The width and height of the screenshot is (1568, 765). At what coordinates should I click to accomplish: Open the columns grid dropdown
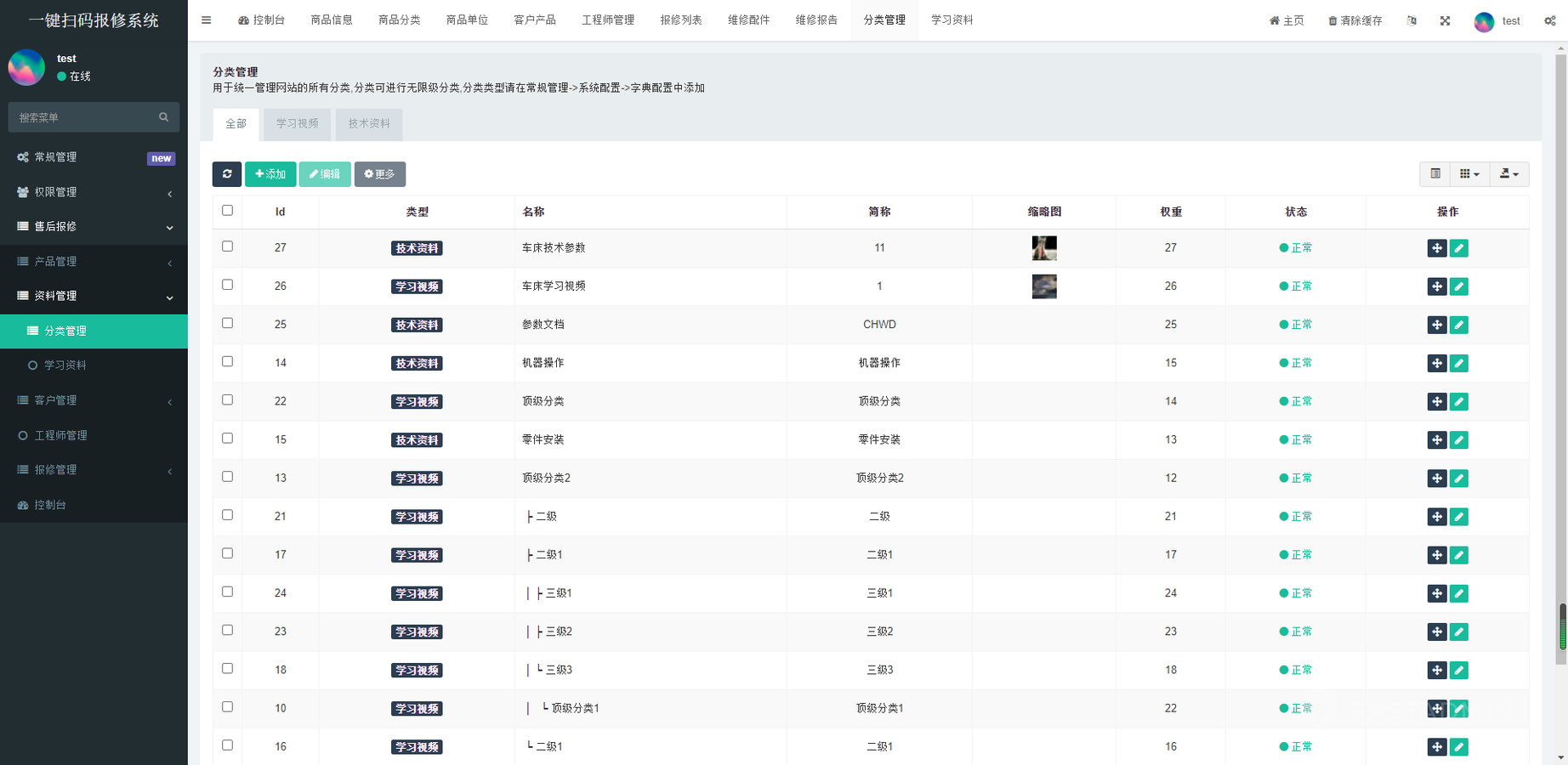click(1469, 174)
